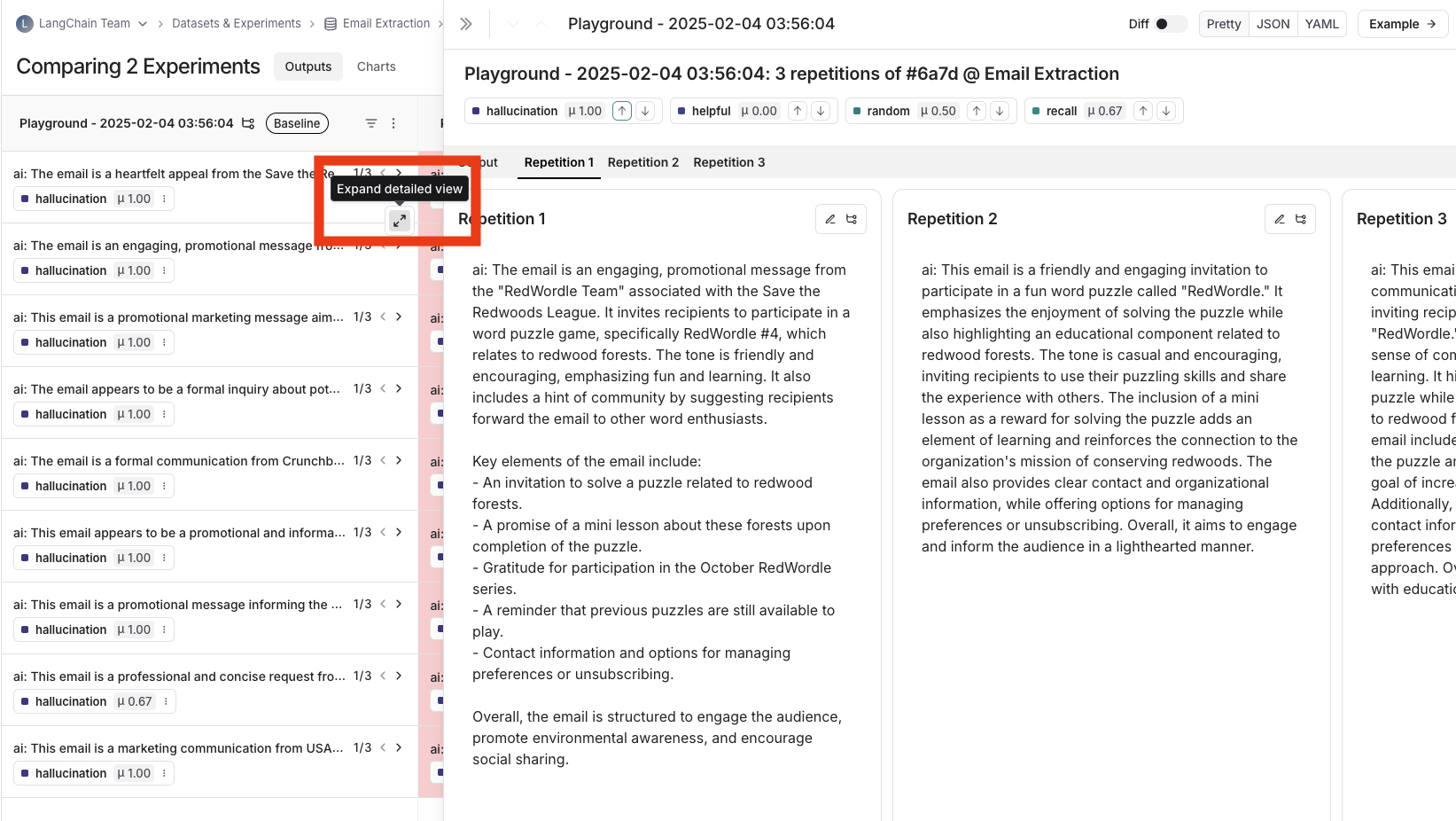The image size is (1456, 821).
Task: Open the three-dot menu beside the filter icon
Action: point(393,123)
